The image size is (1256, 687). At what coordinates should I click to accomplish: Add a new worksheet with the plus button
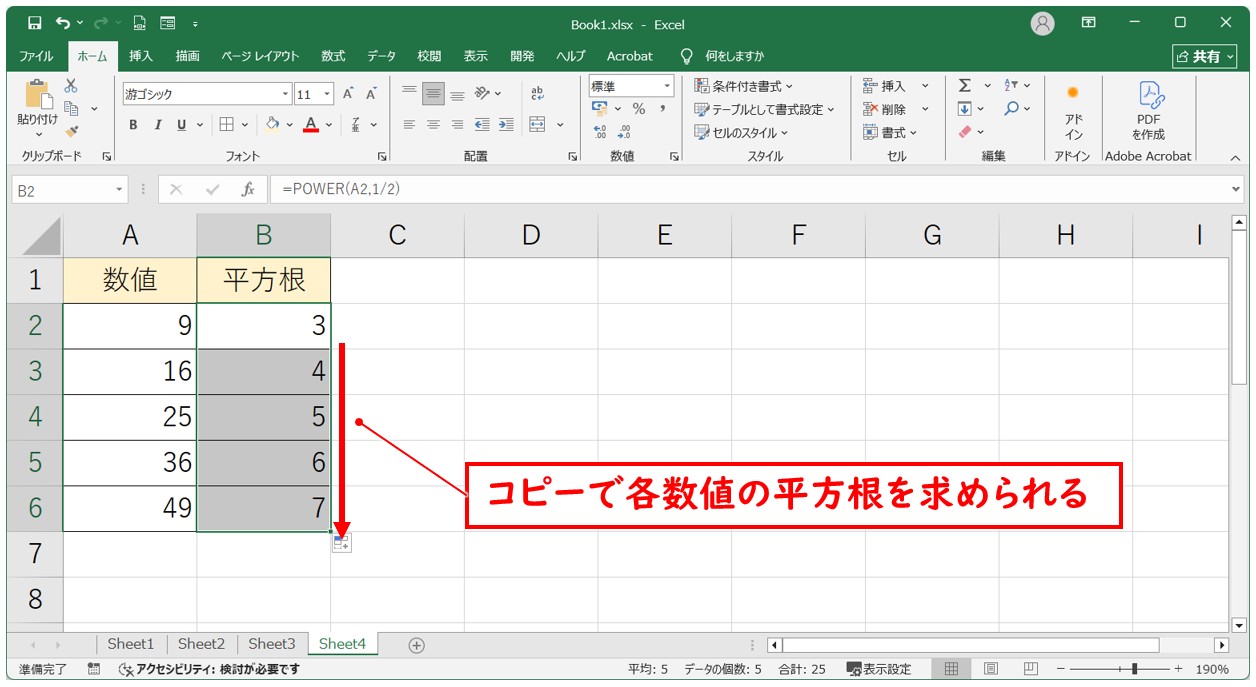pyautogui.click(x=414, y=644)
